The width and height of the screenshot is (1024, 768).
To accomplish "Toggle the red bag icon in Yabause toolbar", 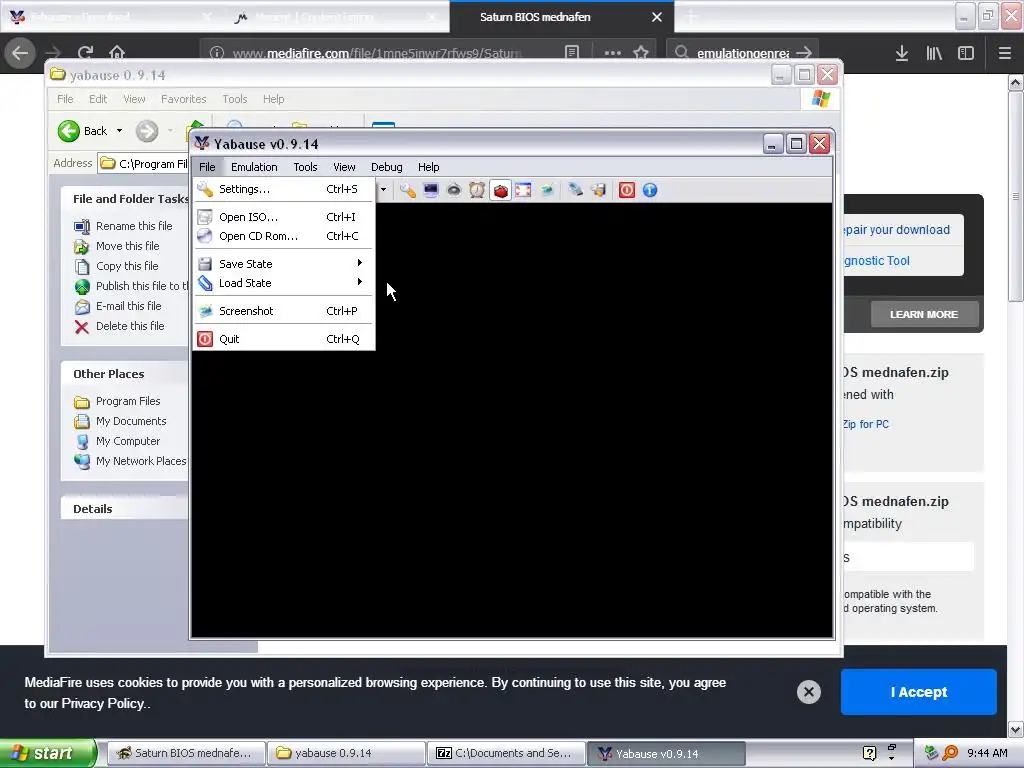I will pos(500,190).
